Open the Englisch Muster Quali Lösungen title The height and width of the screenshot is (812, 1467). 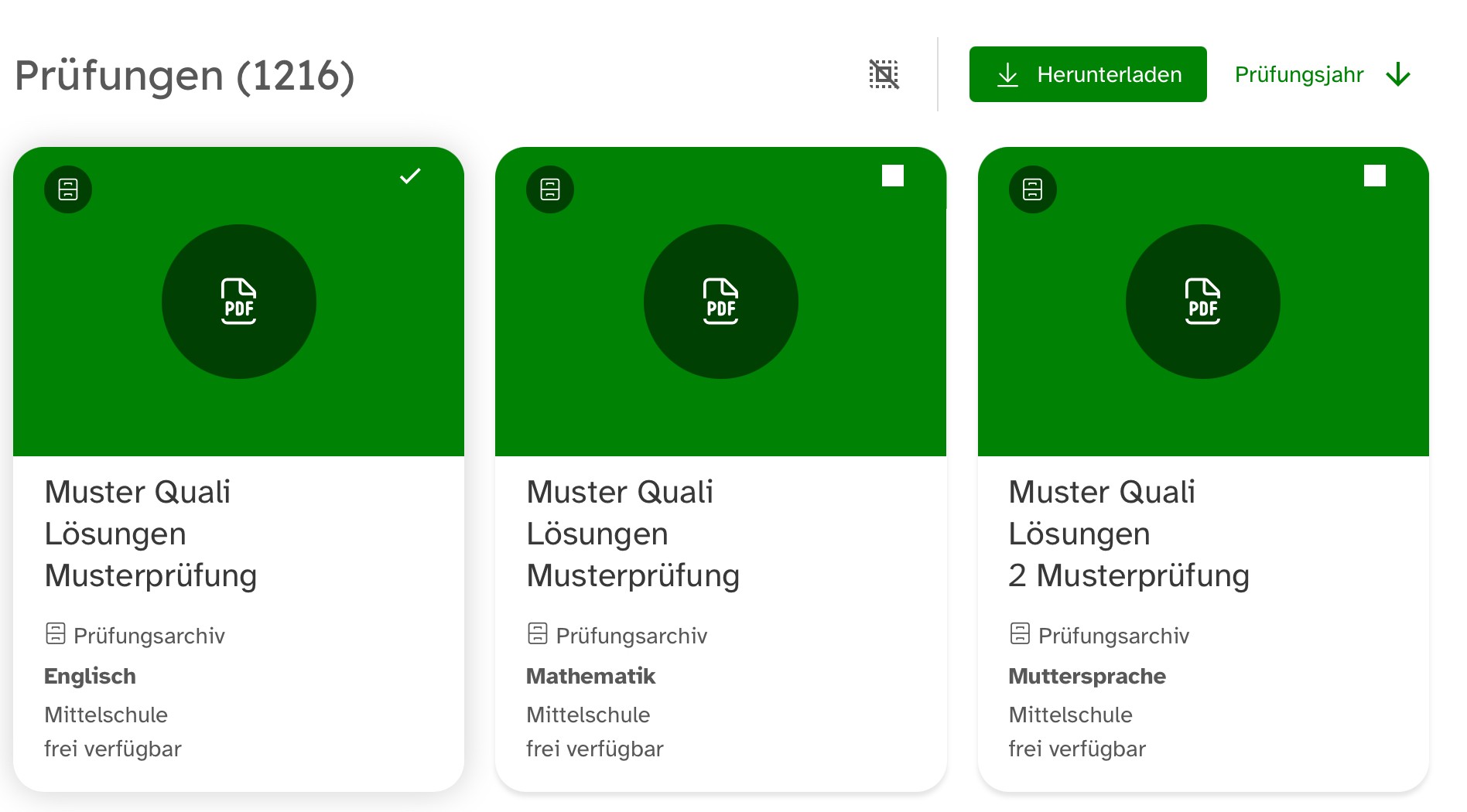(x=151, y=534)
